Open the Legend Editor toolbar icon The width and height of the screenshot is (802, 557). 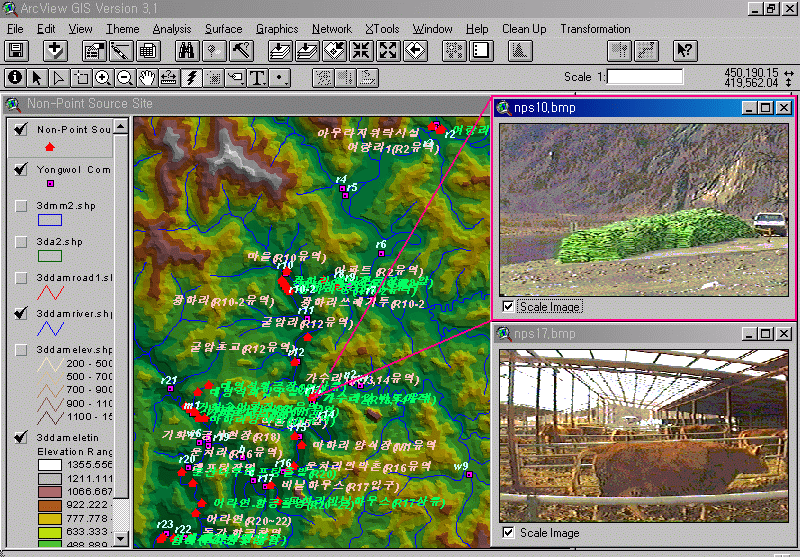pyautogui.click(x=121, y=51)
